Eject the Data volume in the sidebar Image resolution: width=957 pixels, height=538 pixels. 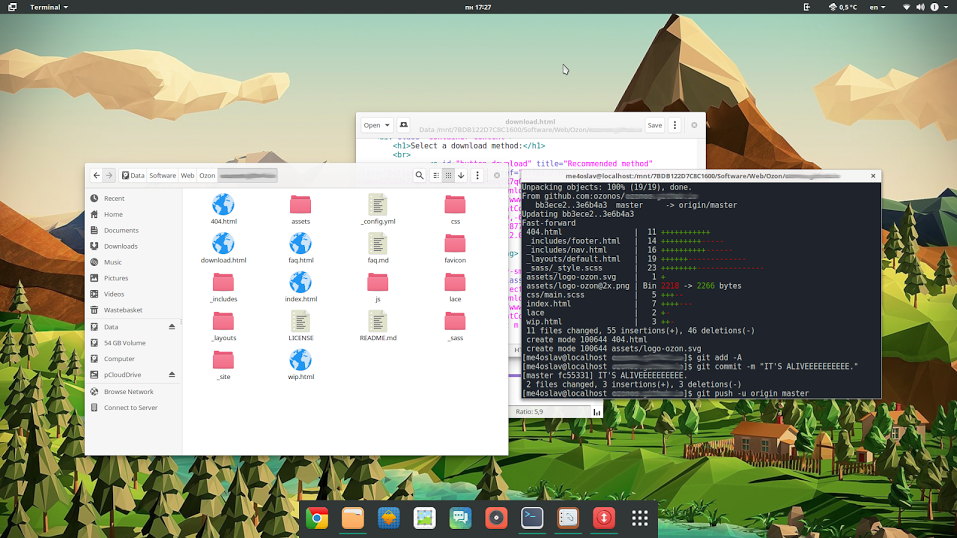coord(171,327)
